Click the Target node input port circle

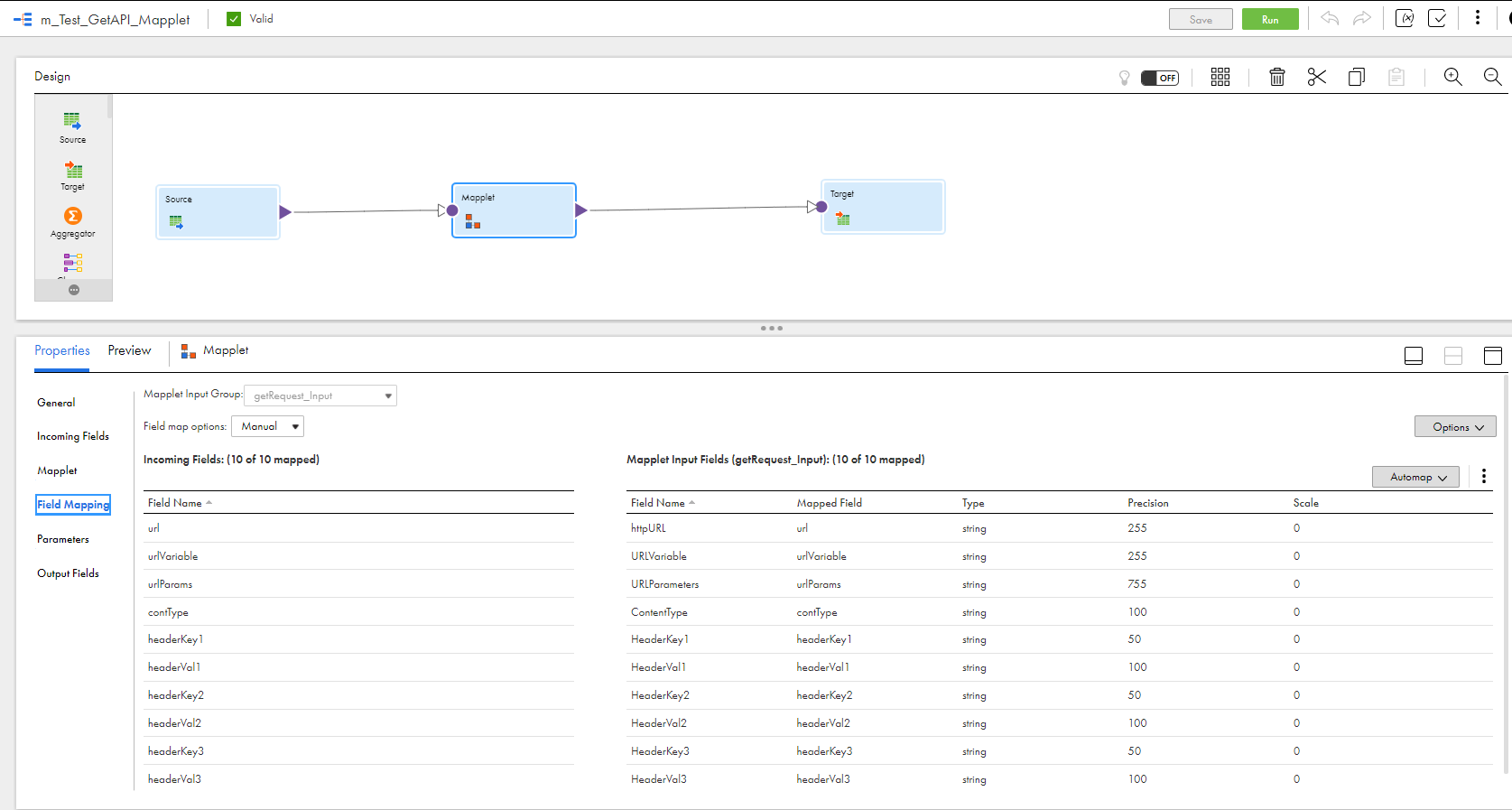coord(821,207)
